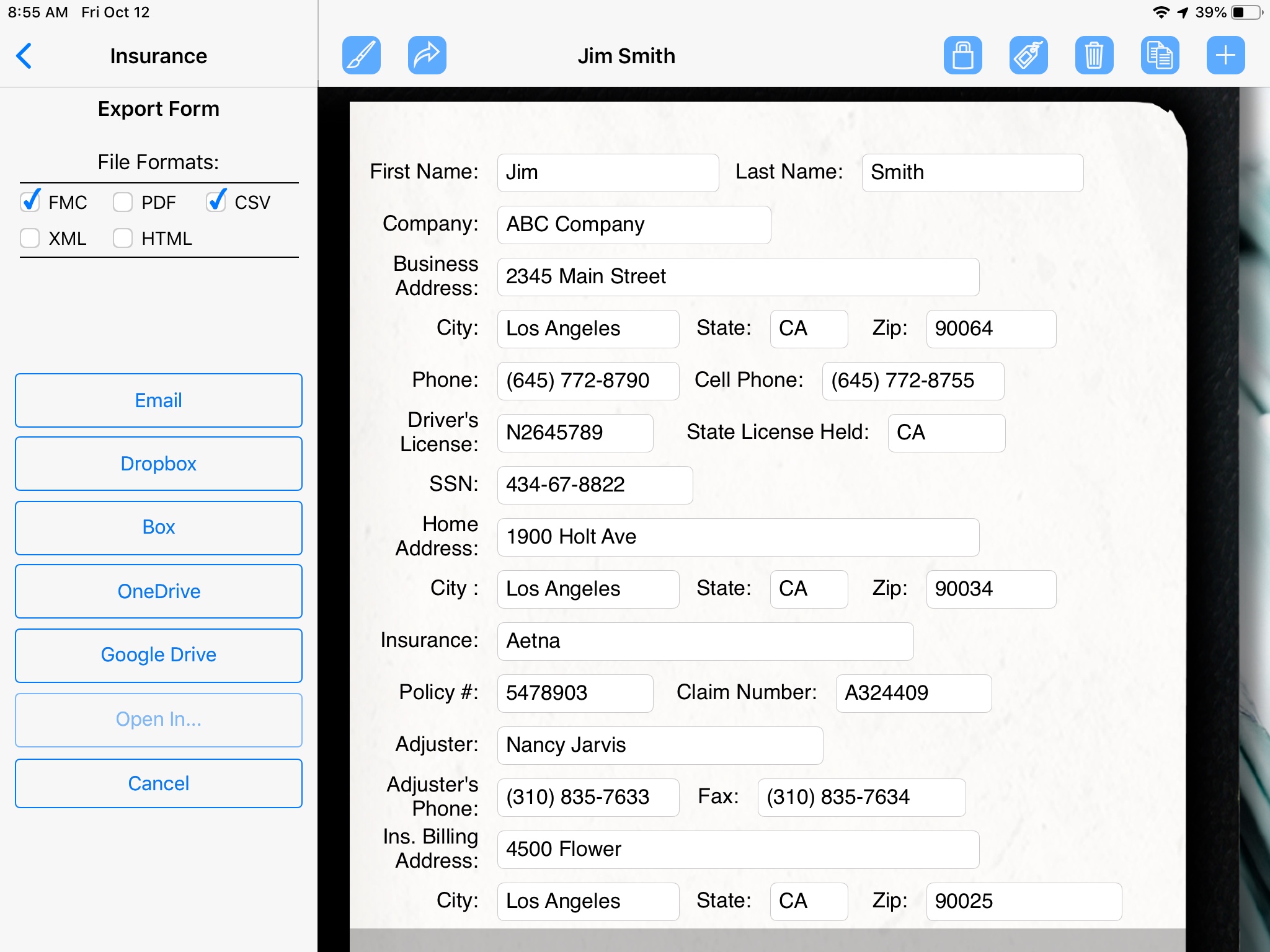Tap the padlock lock record icon
This screenshot has height=952, width=1270.
click(962, 56)
